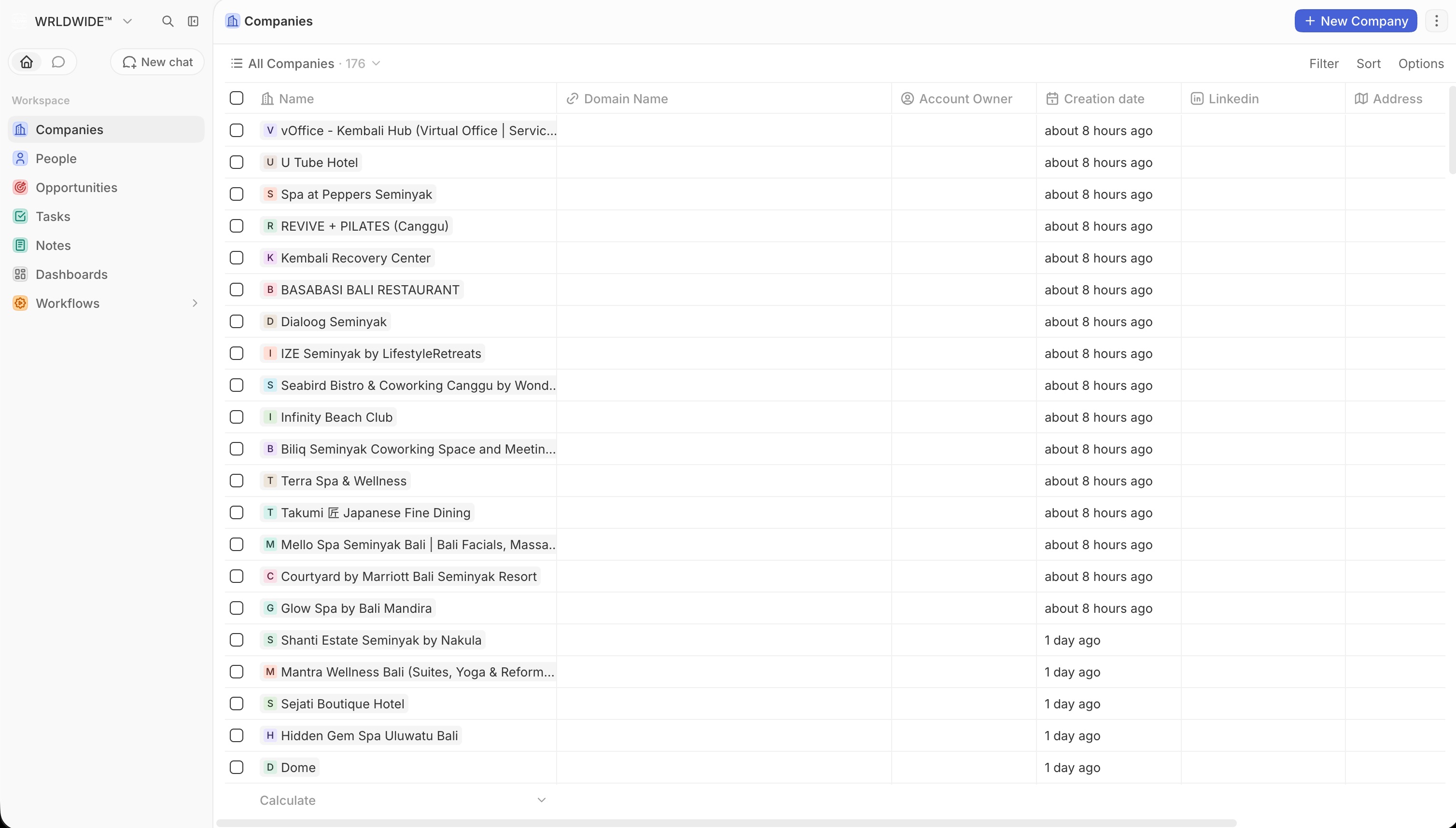This screenshot has height=828, width=1456.
Task: Expand the All Companies view selector
Action: [306, 64]
